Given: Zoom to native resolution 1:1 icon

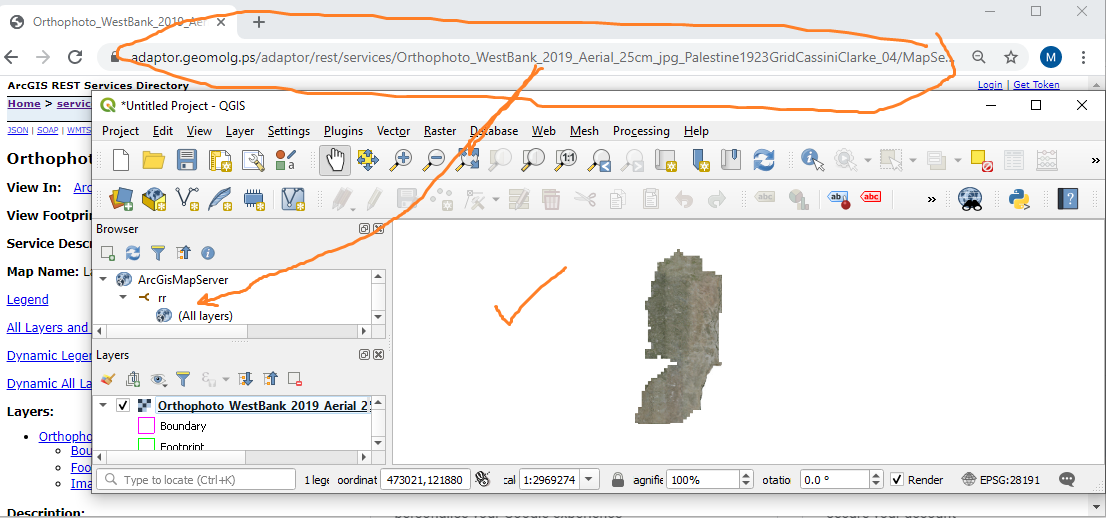Looking at the screenshot, I should tap(566, 160).
